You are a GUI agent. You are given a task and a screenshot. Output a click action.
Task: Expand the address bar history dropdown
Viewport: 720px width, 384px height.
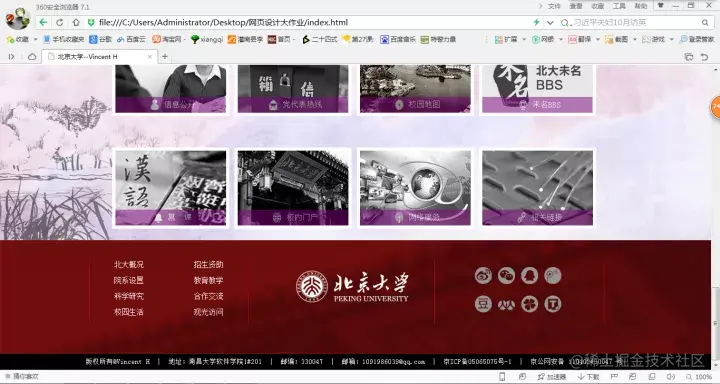550,23
